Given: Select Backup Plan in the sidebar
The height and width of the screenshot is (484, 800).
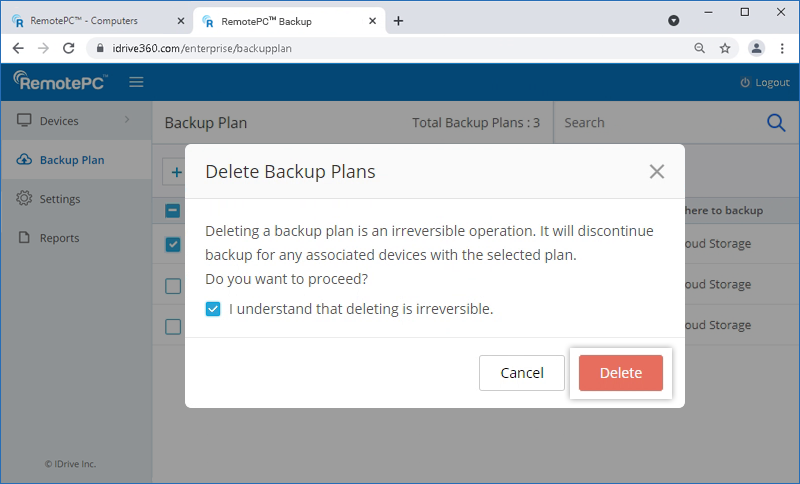Looking at the screenshot, I should pos(71,160).
